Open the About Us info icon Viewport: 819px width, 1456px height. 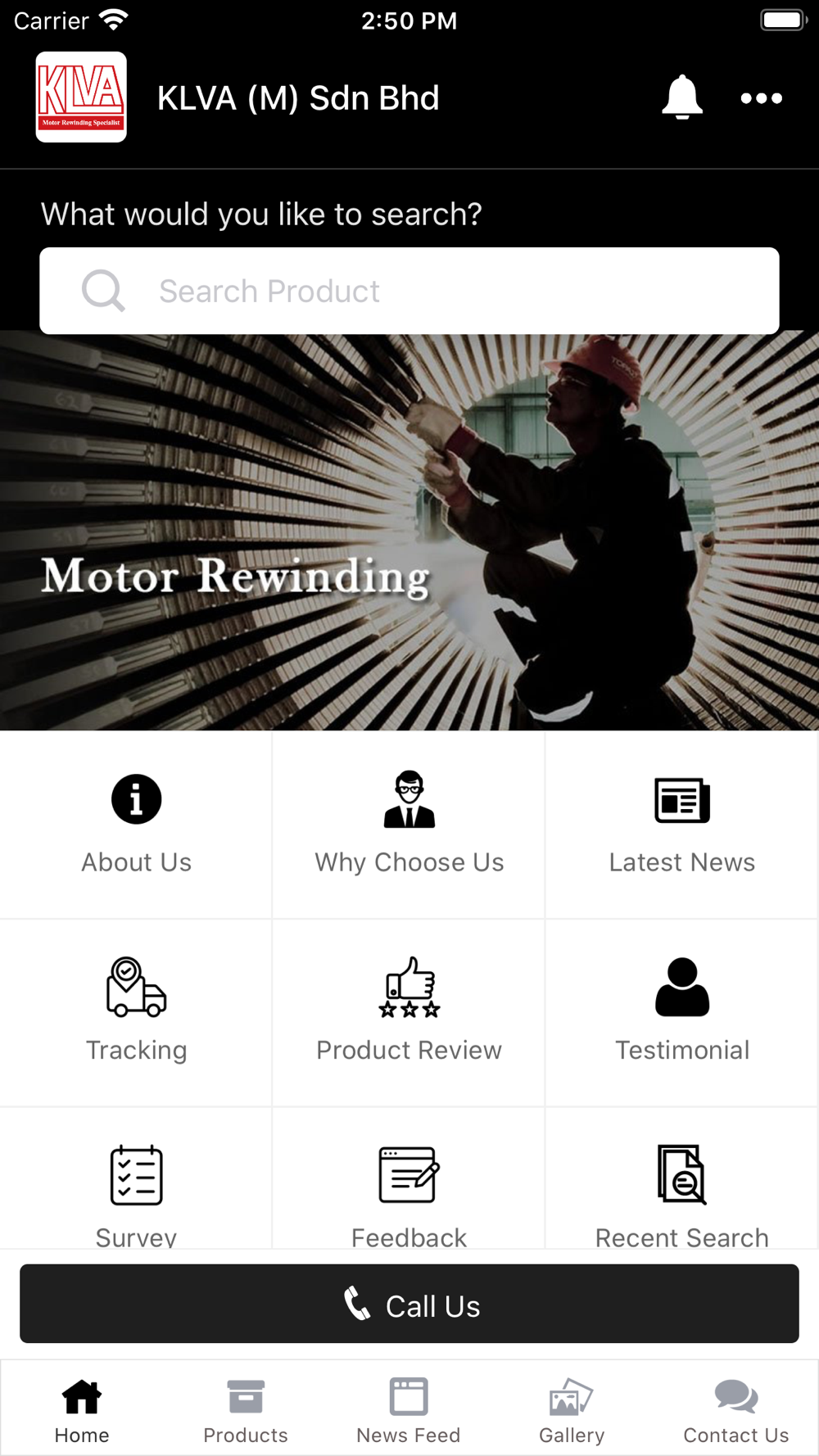[136, 799]
